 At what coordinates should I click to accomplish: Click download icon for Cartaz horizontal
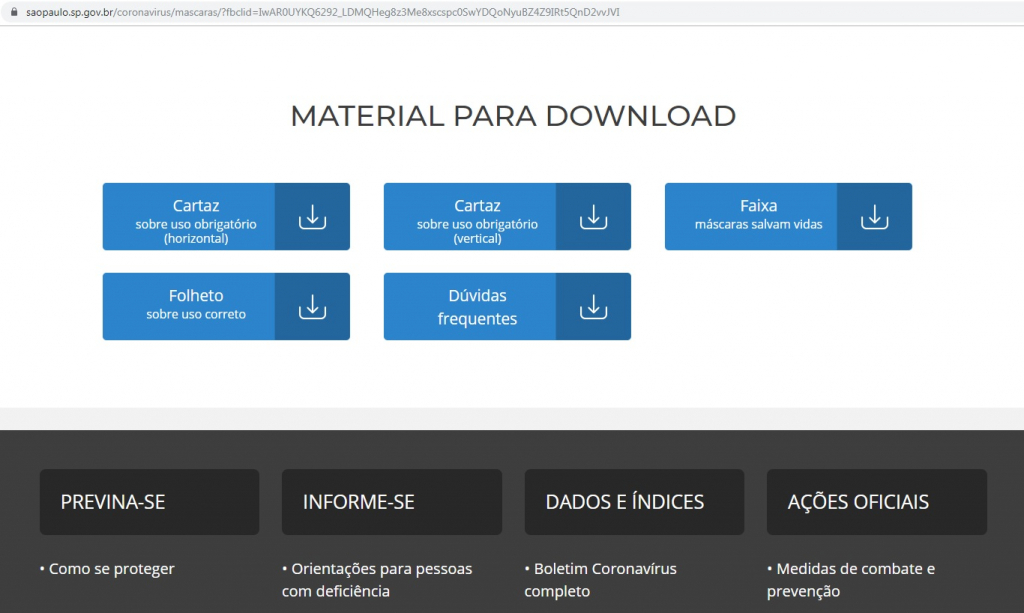point(312,217)
